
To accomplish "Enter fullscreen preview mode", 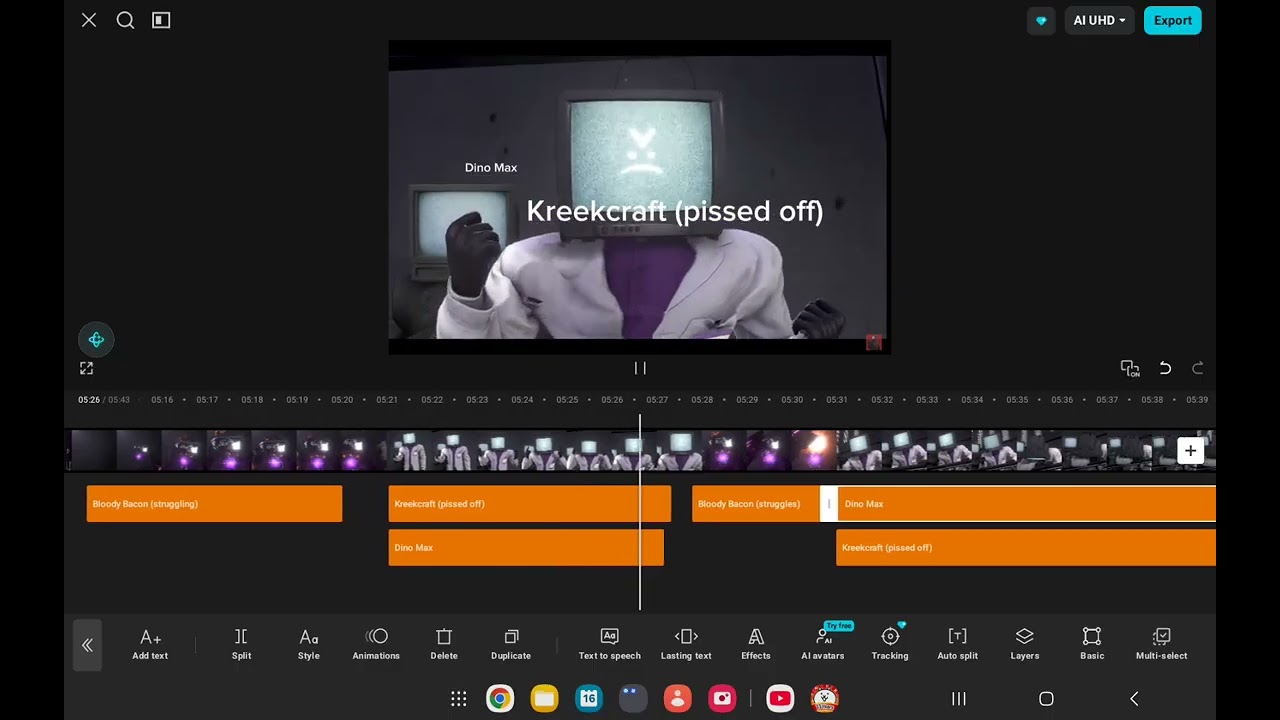I will point(87,369).
